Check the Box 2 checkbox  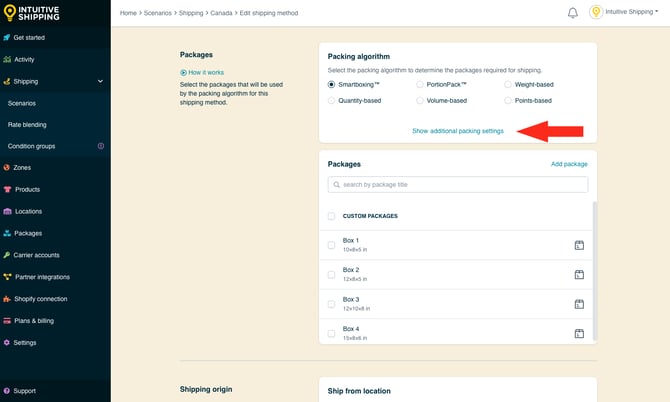[331, 275]
